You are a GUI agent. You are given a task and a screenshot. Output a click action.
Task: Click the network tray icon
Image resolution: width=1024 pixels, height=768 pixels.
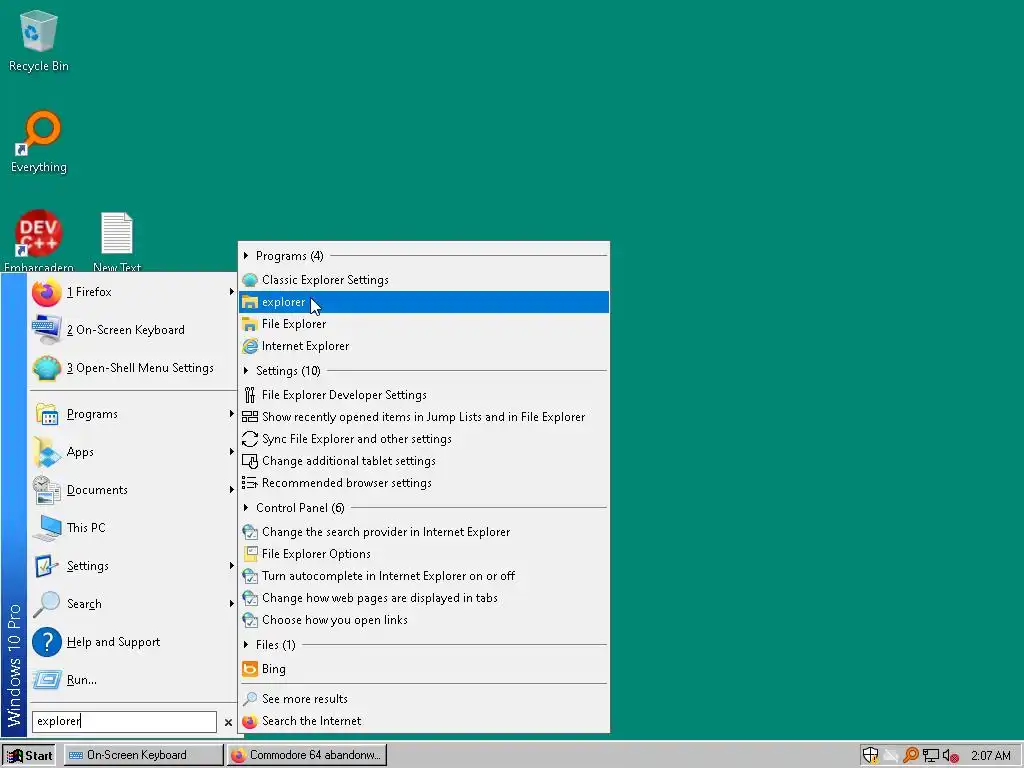coord(931,756)
